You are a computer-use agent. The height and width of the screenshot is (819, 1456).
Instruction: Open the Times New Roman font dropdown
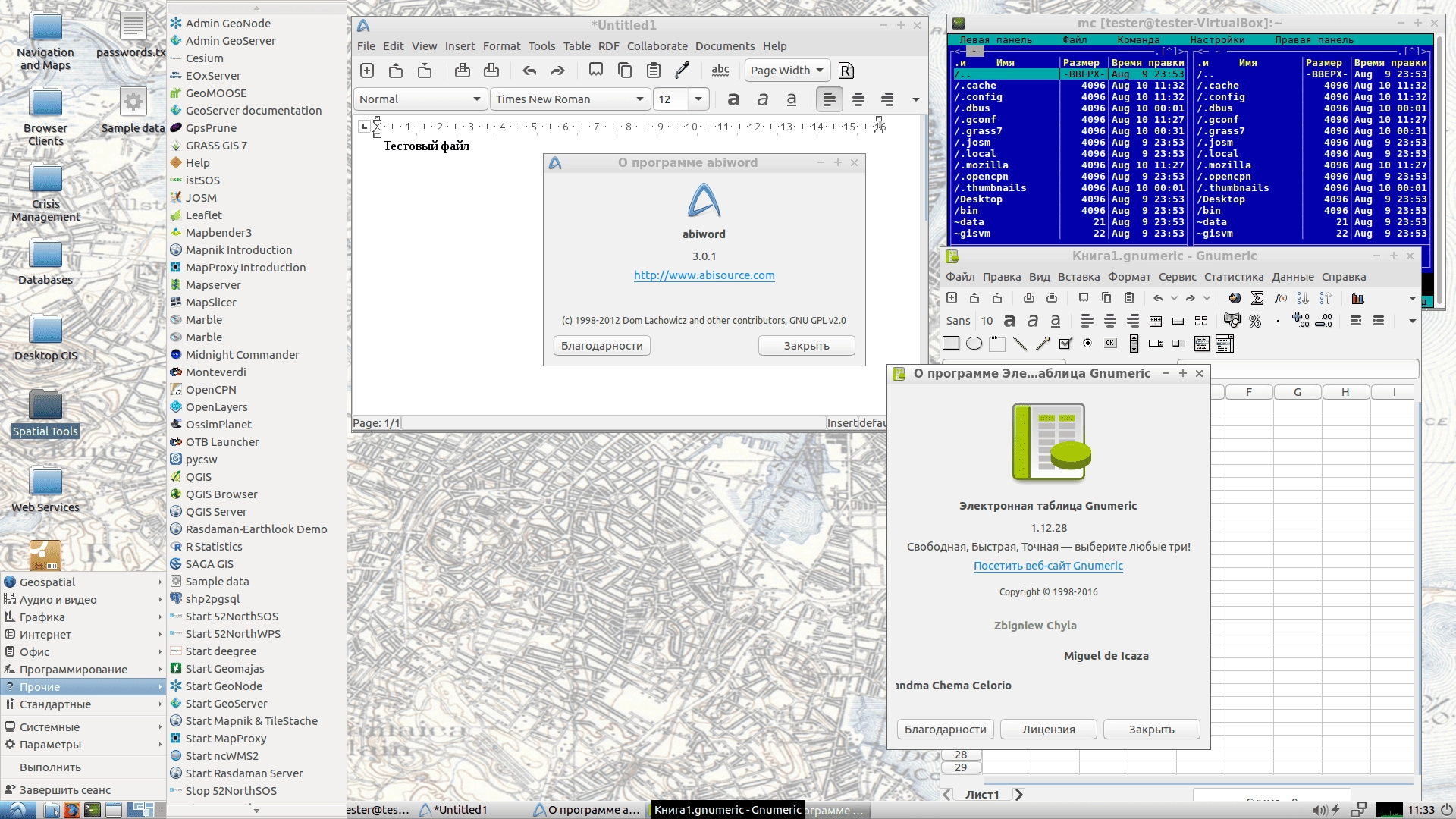[569, 99]
